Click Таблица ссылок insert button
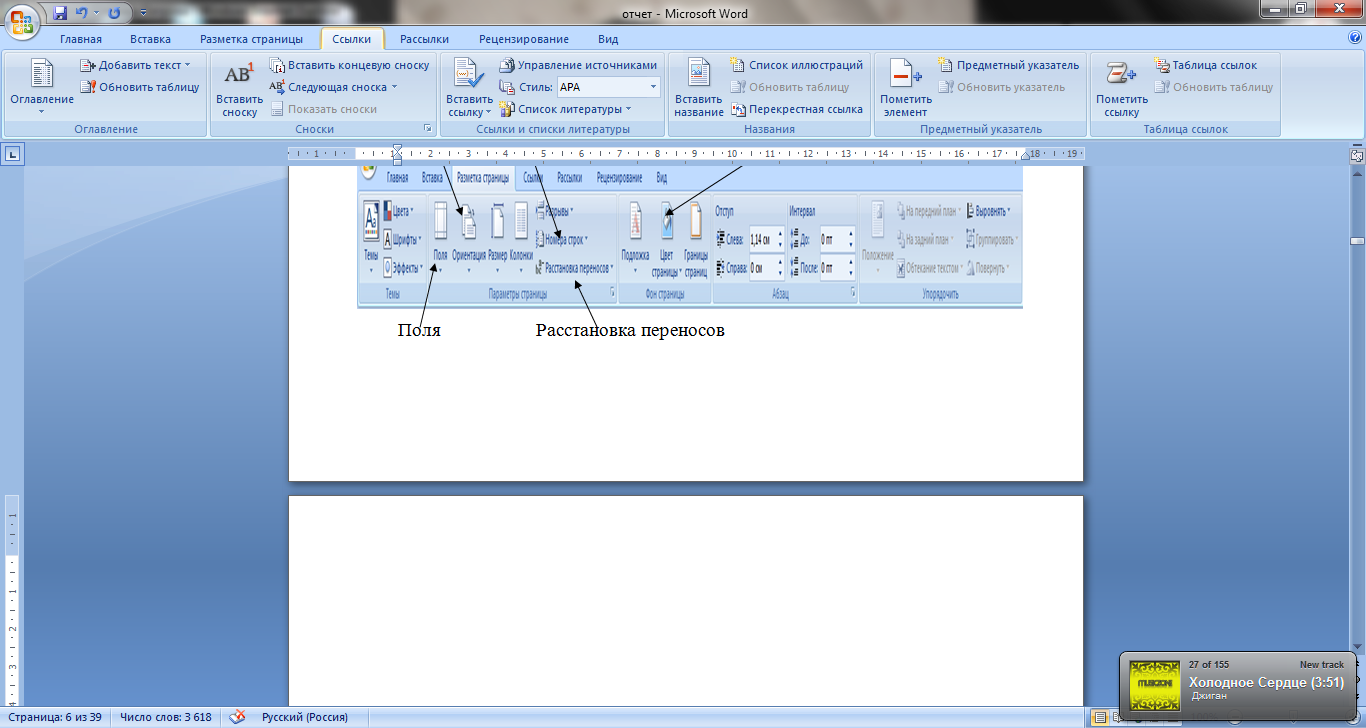Image resolution: width=1366 pixels, height=728 pixels. click(x=1205, y=65)
